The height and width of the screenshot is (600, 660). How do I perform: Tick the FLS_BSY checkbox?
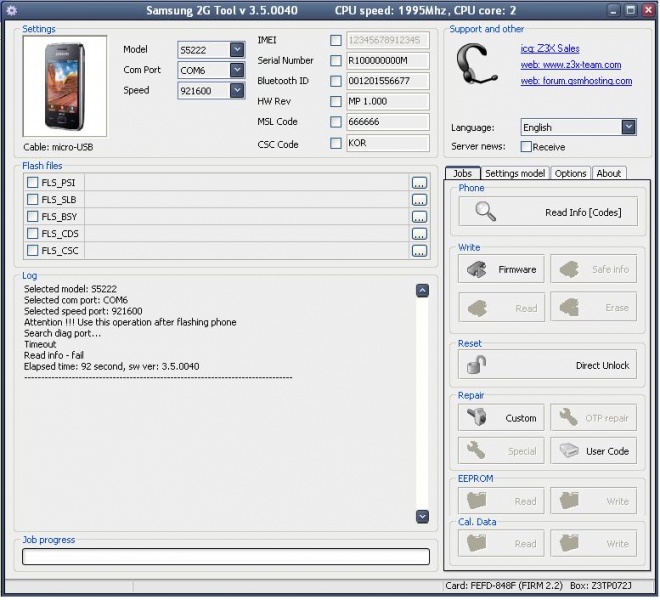(32, 216)
